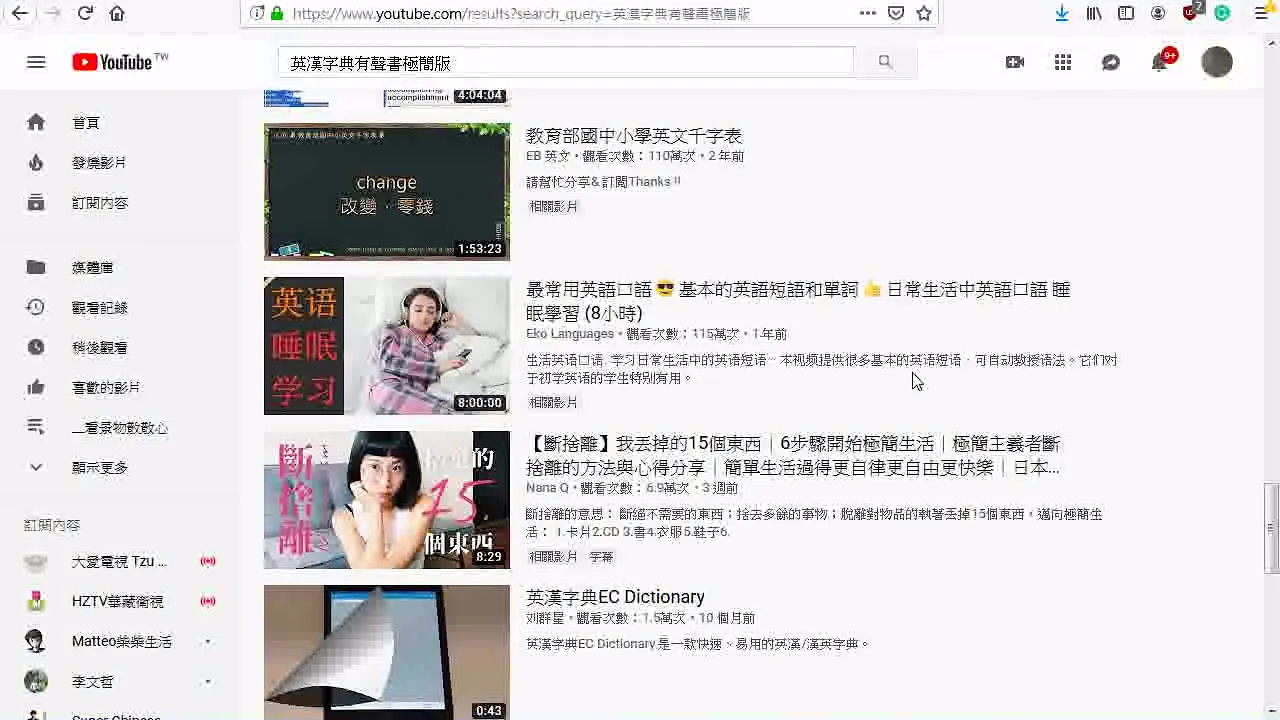Open YouTube apps grid icon

pyautogui.click(x=1063, y=62)
